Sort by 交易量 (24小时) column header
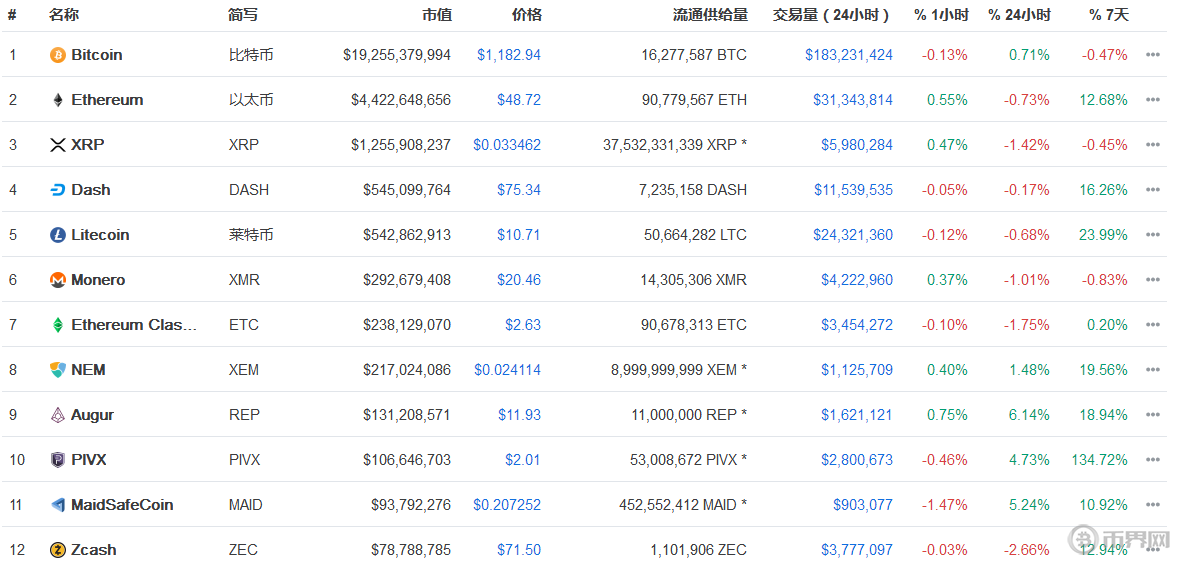The height and width of the screenshot is (567, 1181). [x=832, y=15]
